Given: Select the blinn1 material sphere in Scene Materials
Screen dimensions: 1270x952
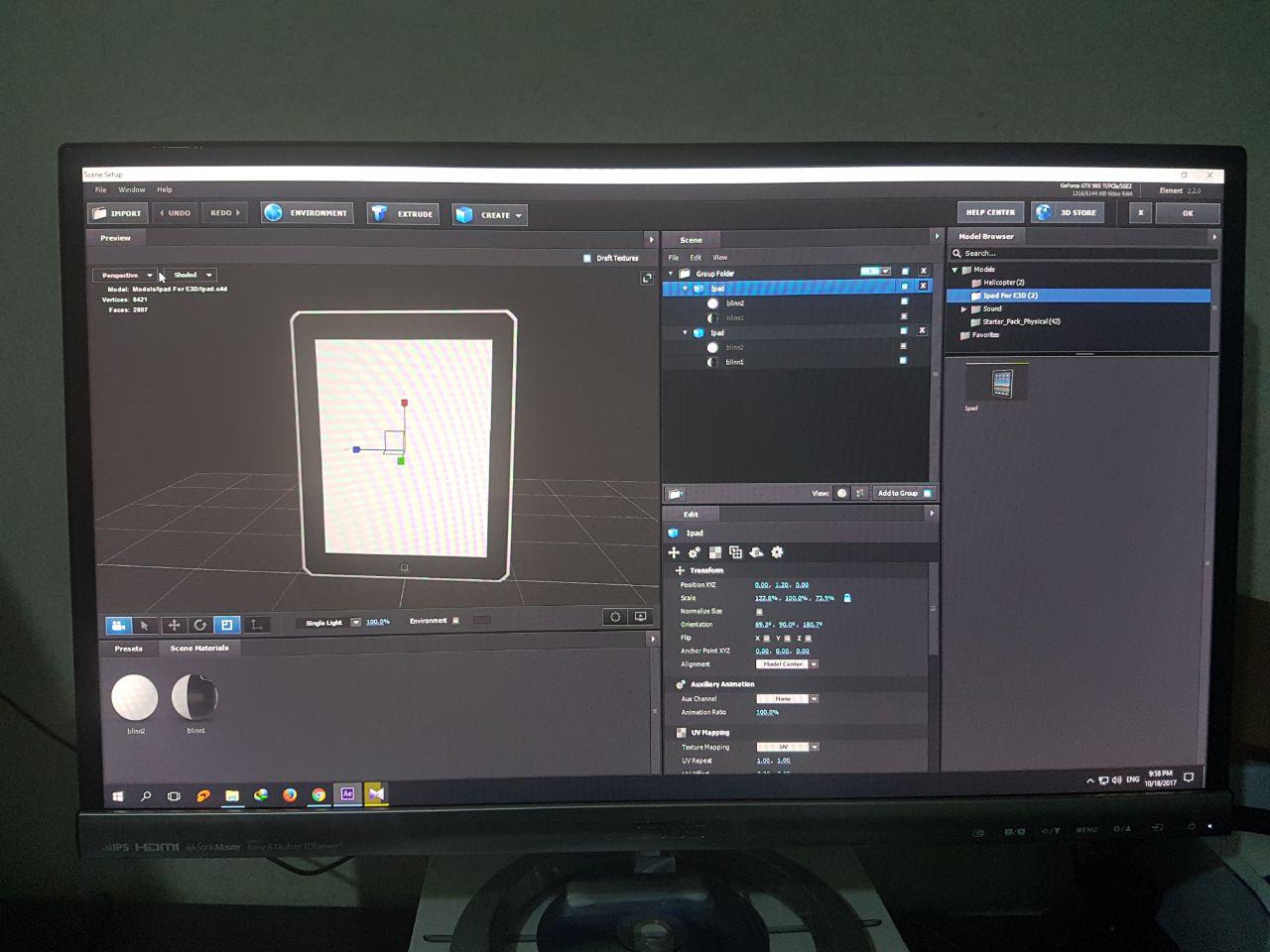Looking at the screenshot, I should 195,697.
